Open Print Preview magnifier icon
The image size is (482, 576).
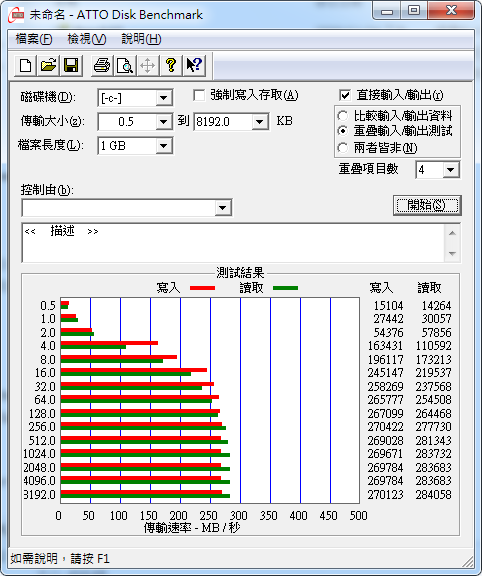(125, 66)
